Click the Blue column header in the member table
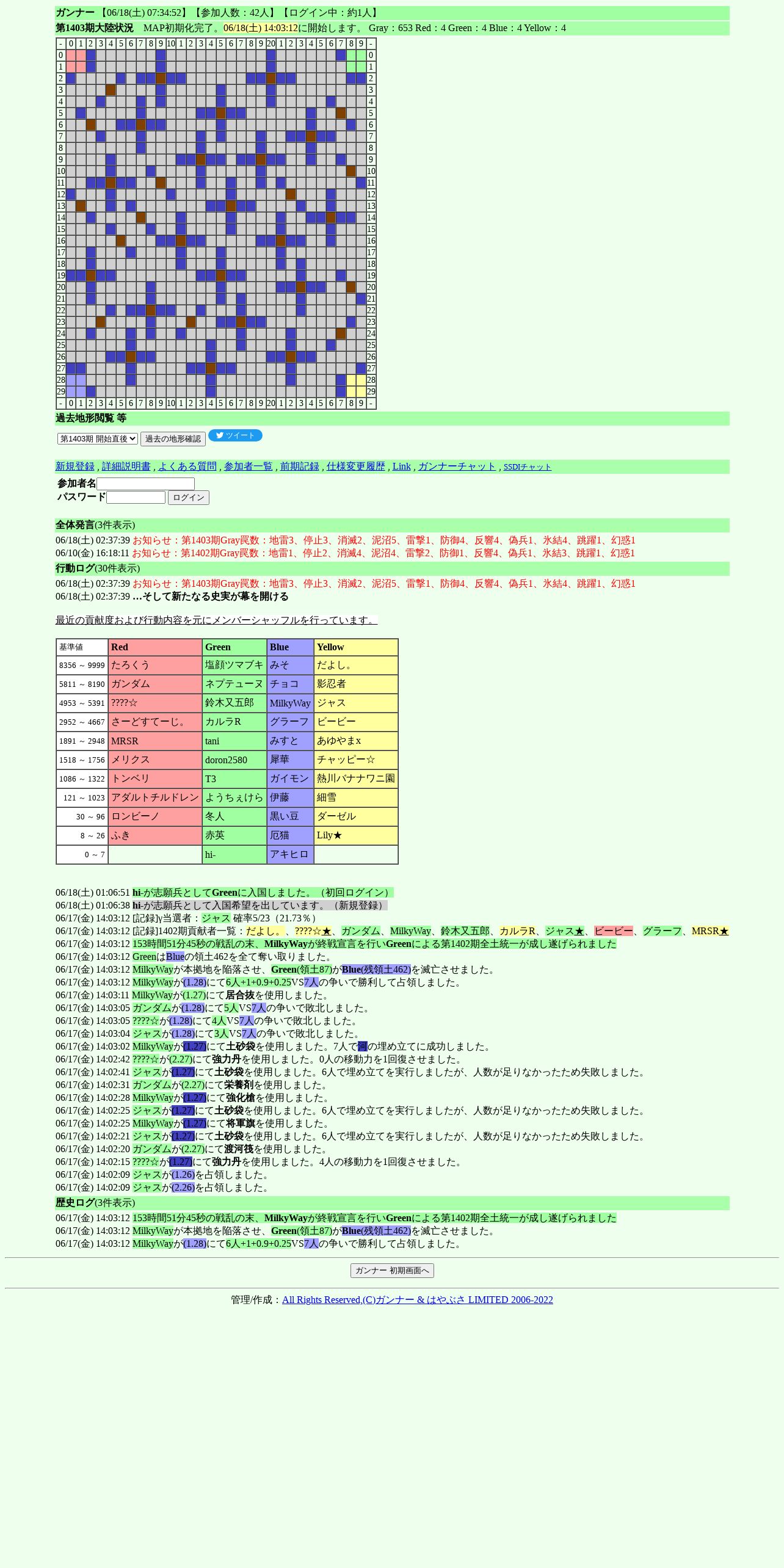The image size is (784, 1568). (x=291, y=647)
